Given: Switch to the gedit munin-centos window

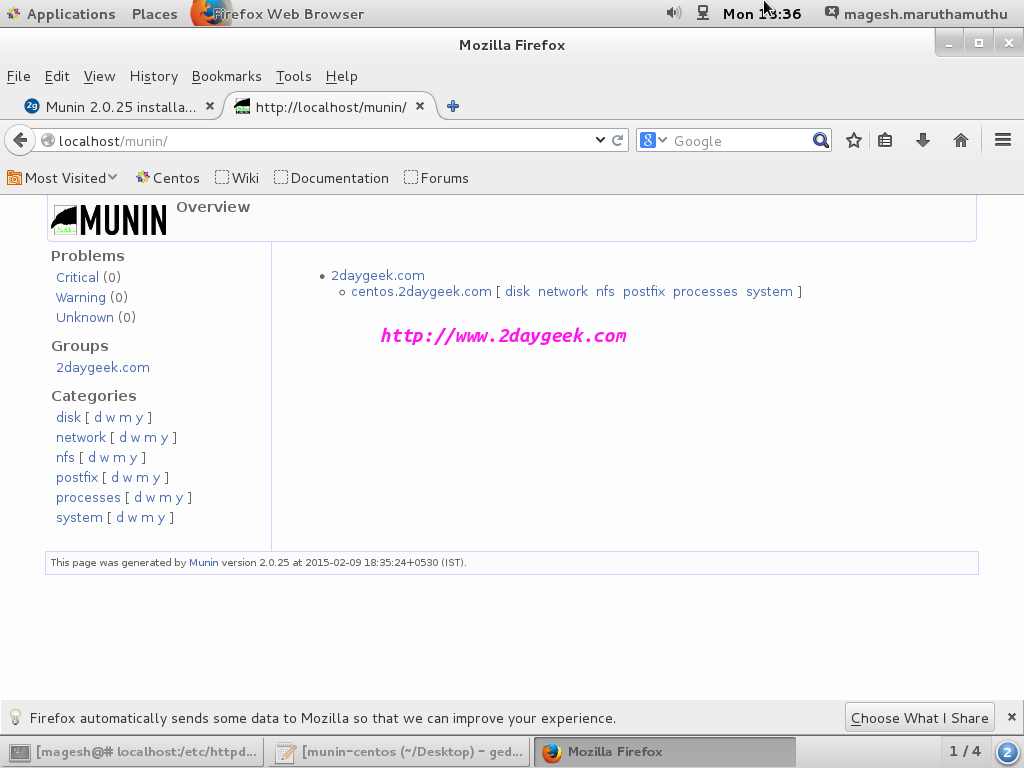Looking at the screenshot, I should [x=398, y=752].
